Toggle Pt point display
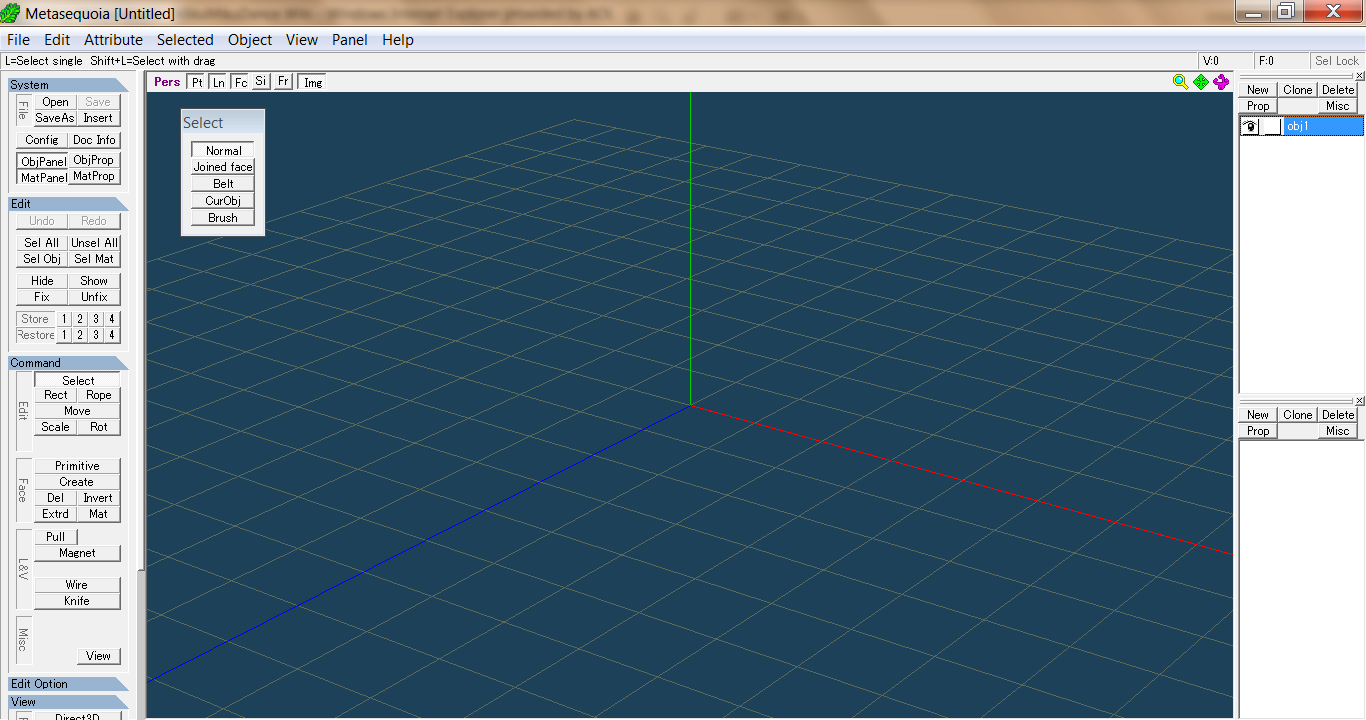This screenshot has height=720, width=1366. [x=197, y=82]
